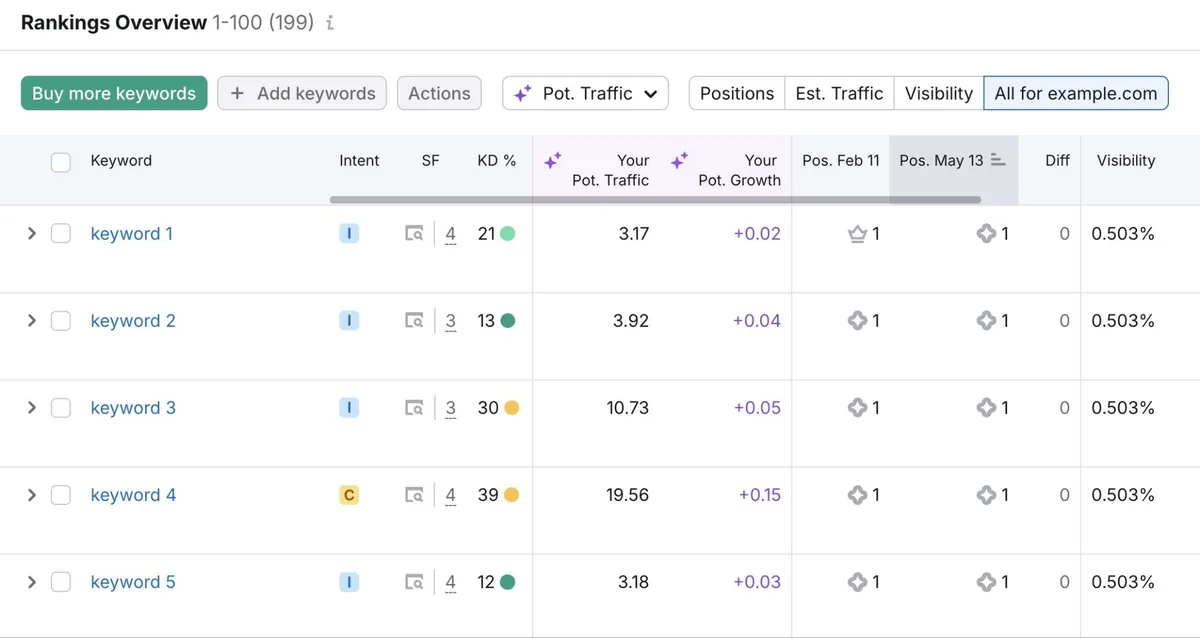Click the info icon next to Rankings Overview
Viewport: 1200px width, 638px height.
[330, 23]
